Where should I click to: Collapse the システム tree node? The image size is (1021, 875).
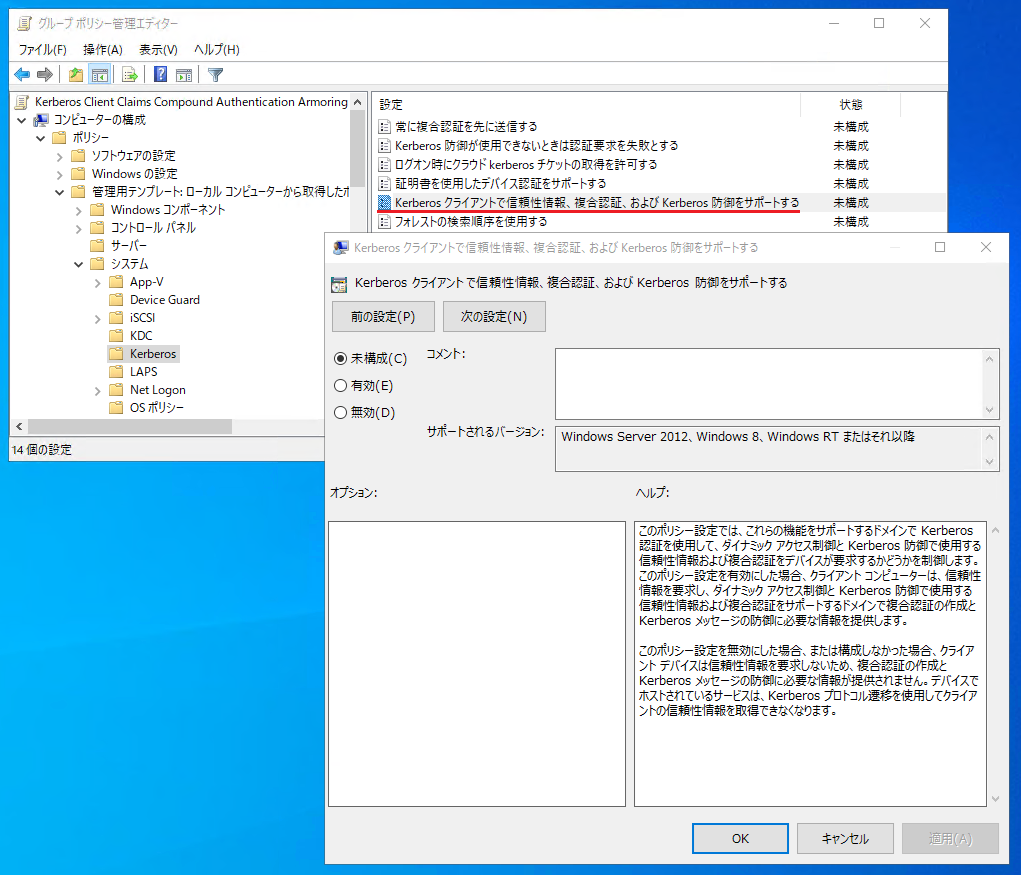click(x=78, y=264)
